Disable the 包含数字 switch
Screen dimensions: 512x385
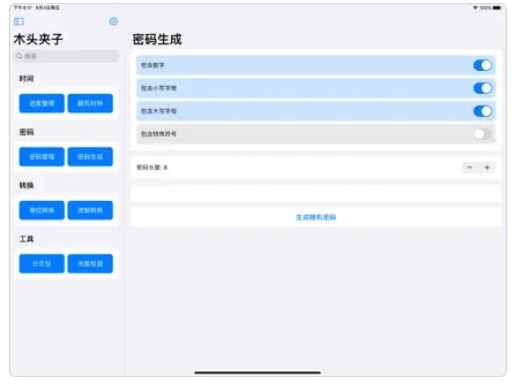(x=483, y=65)
